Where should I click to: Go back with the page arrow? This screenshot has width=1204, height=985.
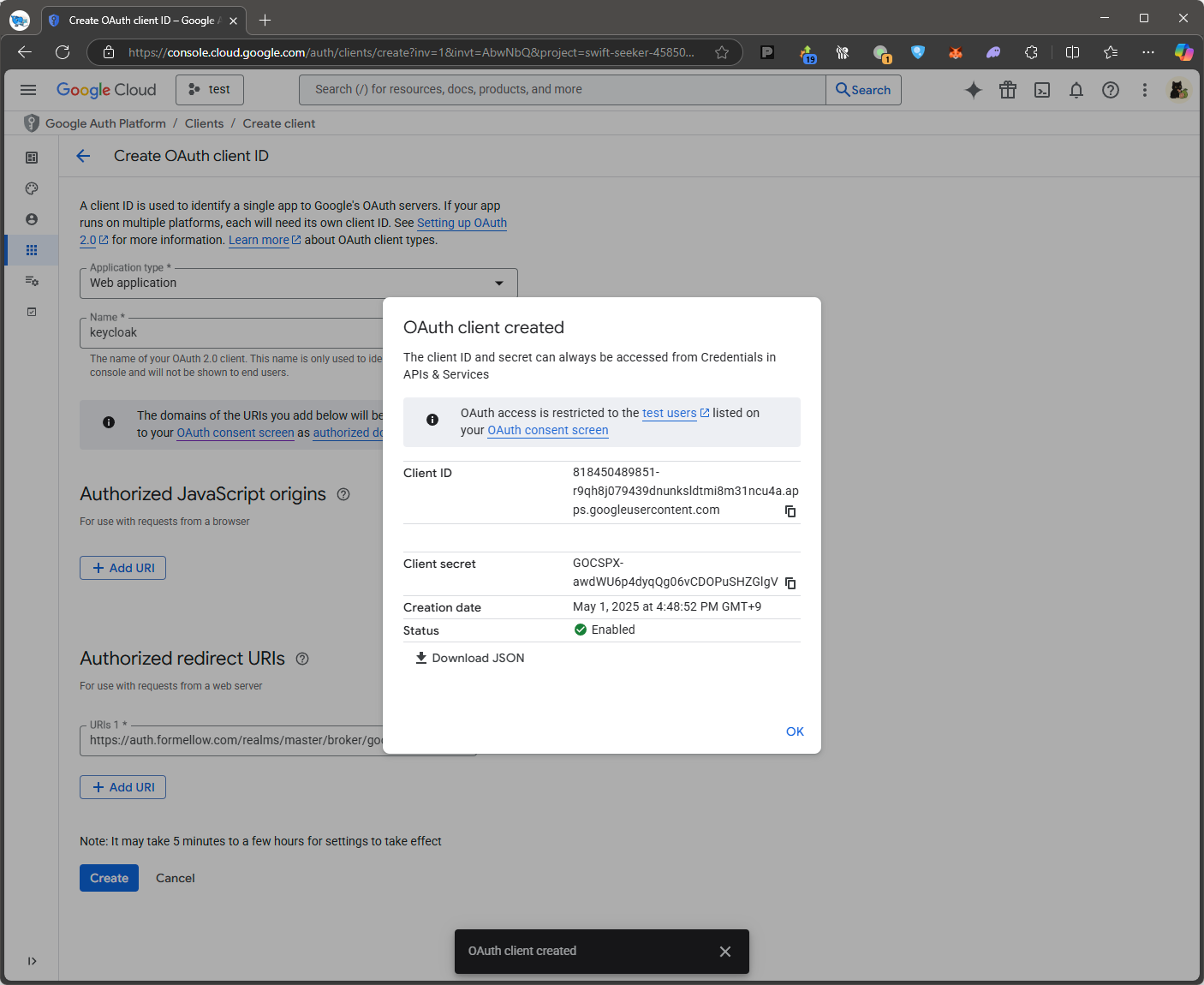83,156
